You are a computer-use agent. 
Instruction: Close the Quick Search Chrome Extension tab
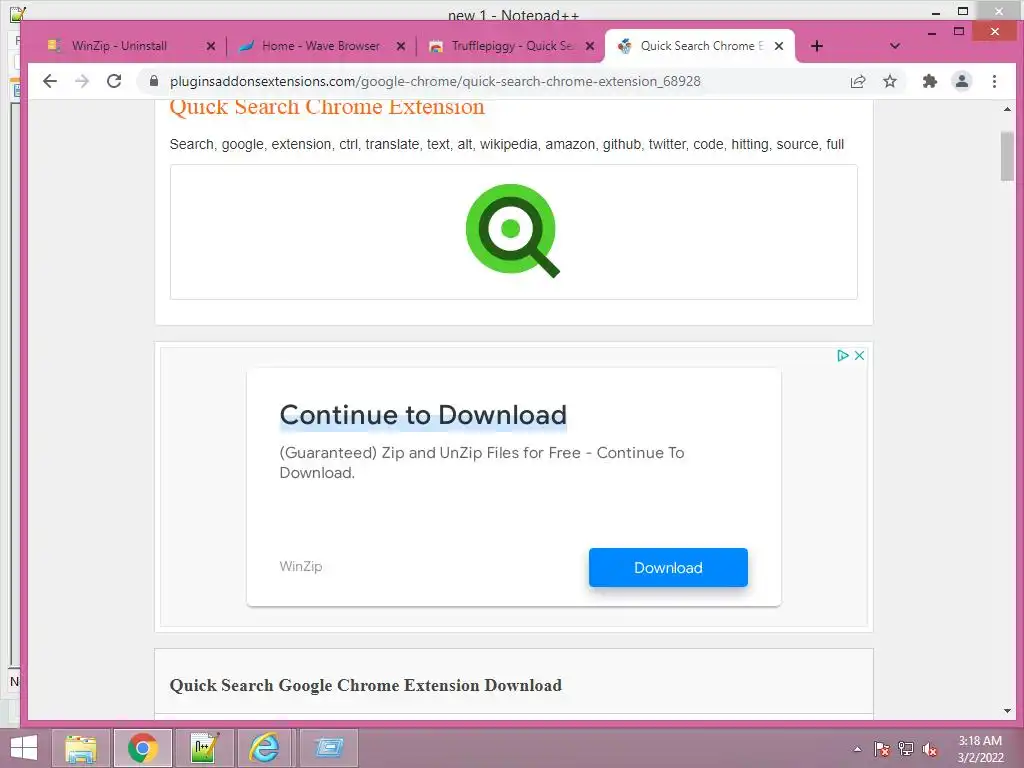pos(778,46)
